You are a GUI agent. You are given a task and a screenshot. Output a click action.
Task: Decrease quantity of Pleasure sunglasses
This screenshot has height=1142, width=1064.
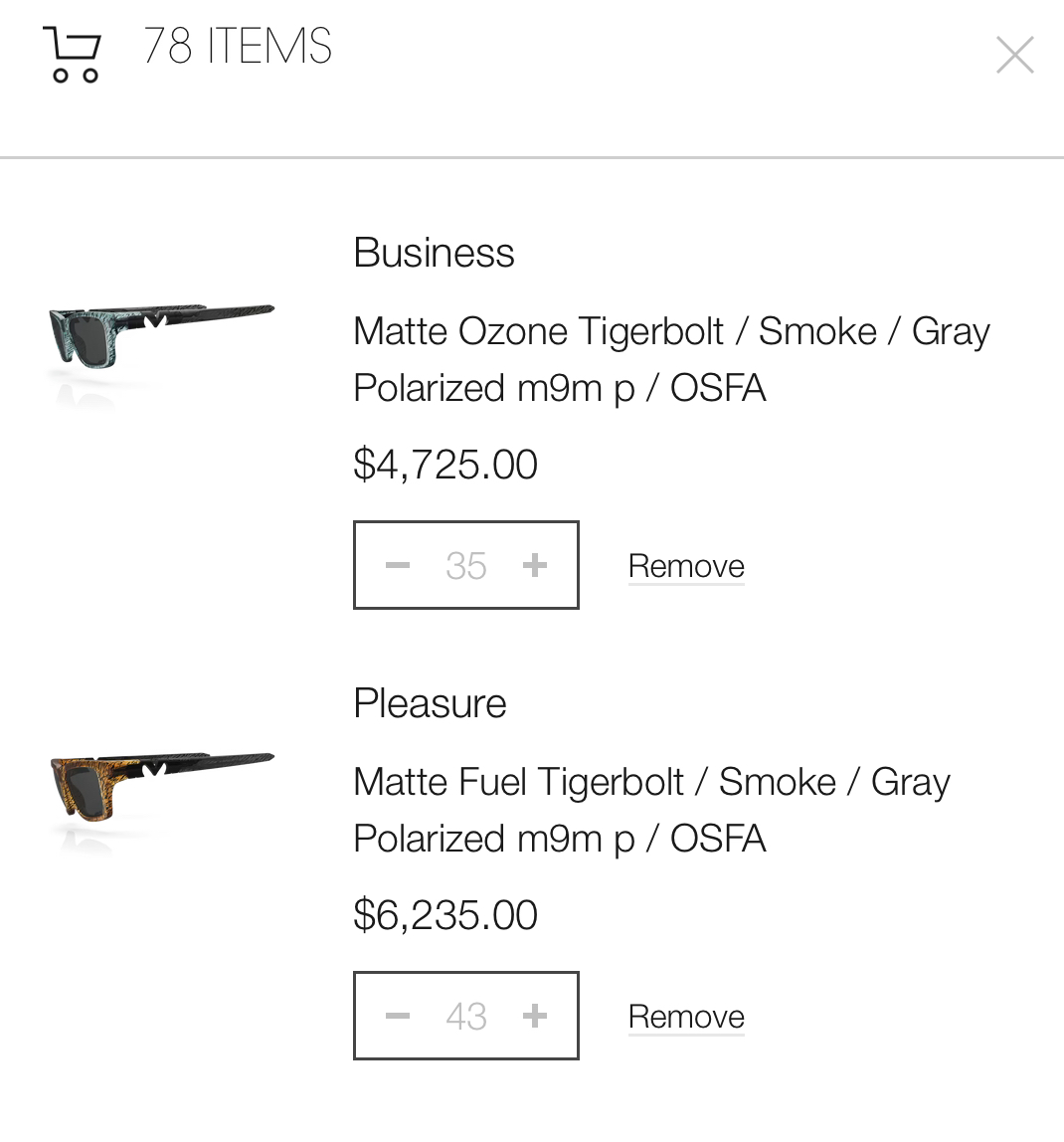(x=398, y=1017)
